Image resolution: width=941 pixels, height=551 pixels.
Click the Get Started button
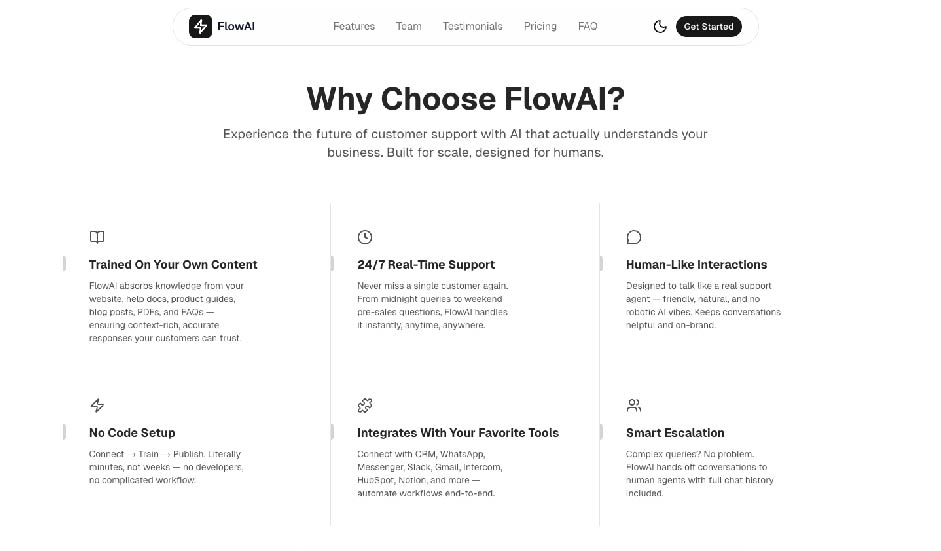point(708,27)
